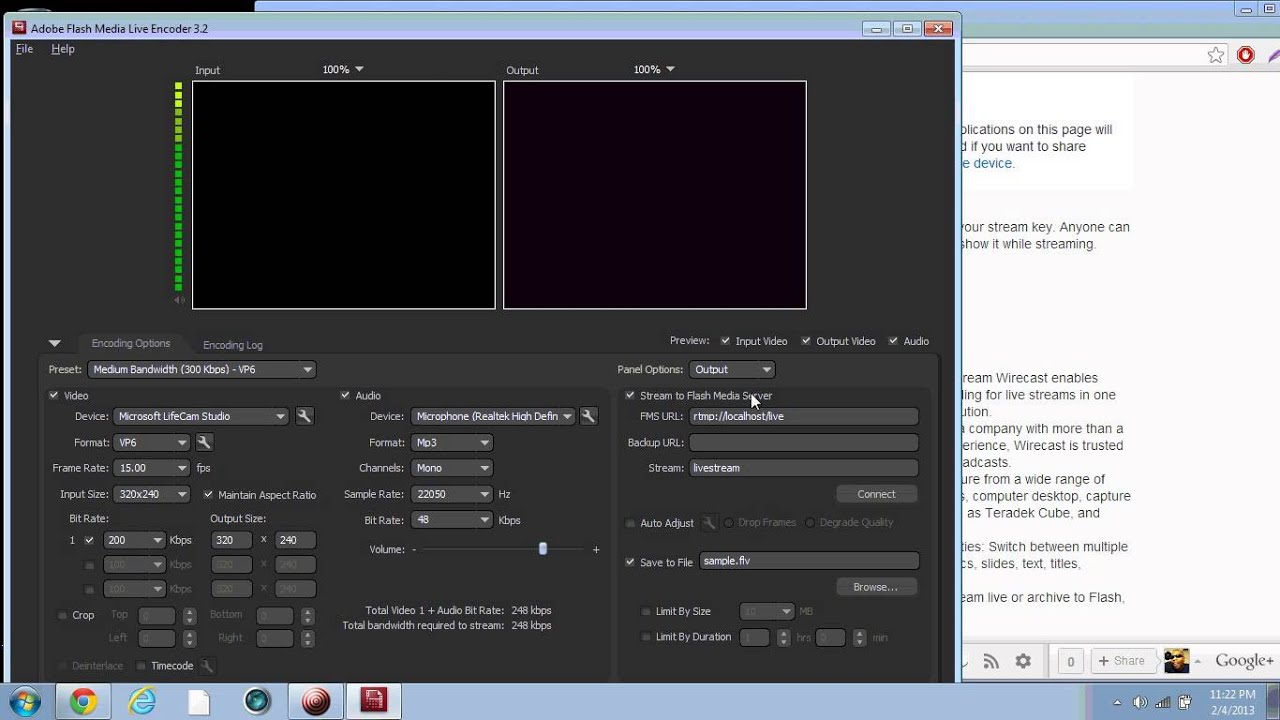Image resolution: width=1280 pixels, height=720 pixels.
Task: Open the video Bit Rate 200 dropdown
Action: pos(135,540)
